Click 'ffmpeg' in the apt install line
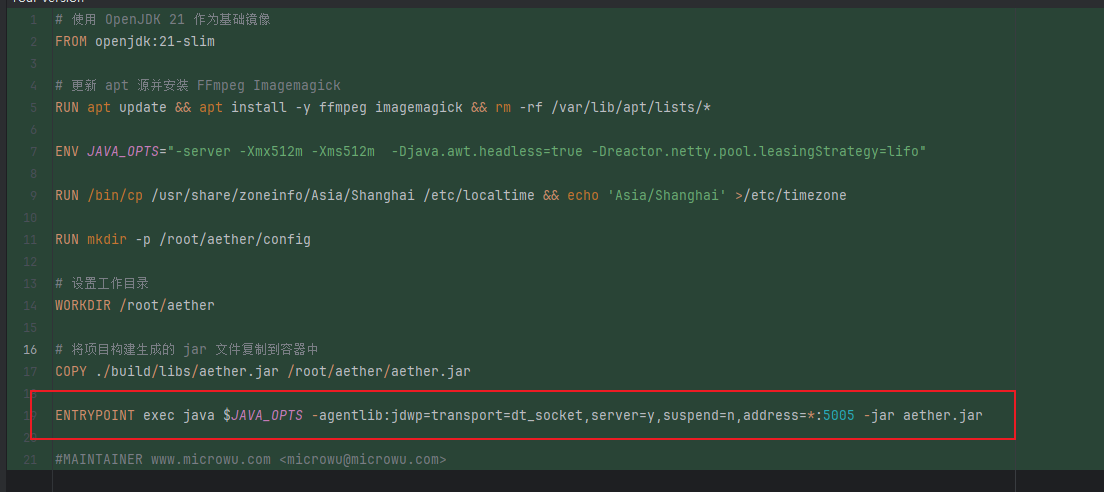Viewport: 1104px width, 492px height. (x=343, y=108)
